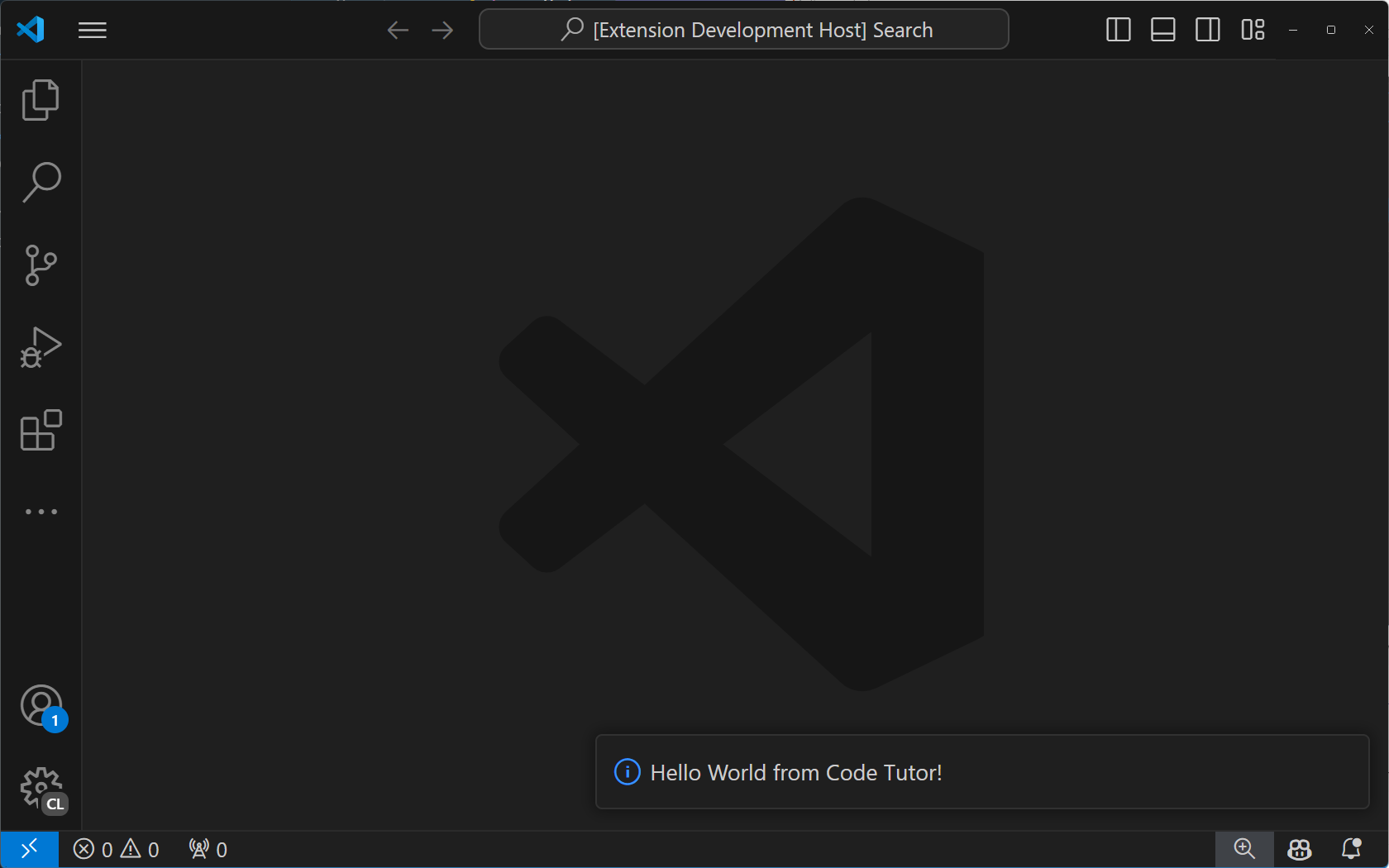
Task: Toggle the secondary side bar
Action: point(1207,30)
